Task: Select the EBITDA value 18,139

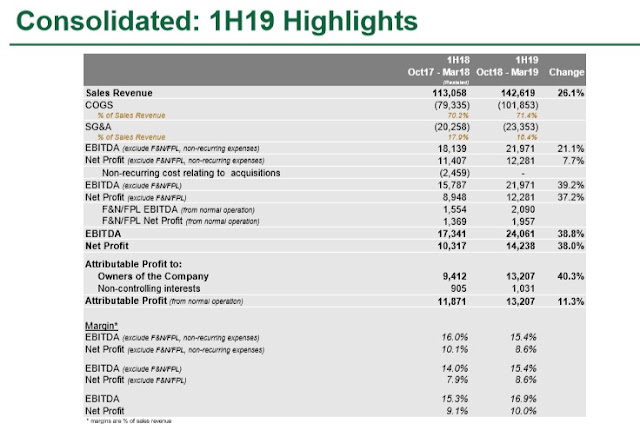Action: [452, 149]
